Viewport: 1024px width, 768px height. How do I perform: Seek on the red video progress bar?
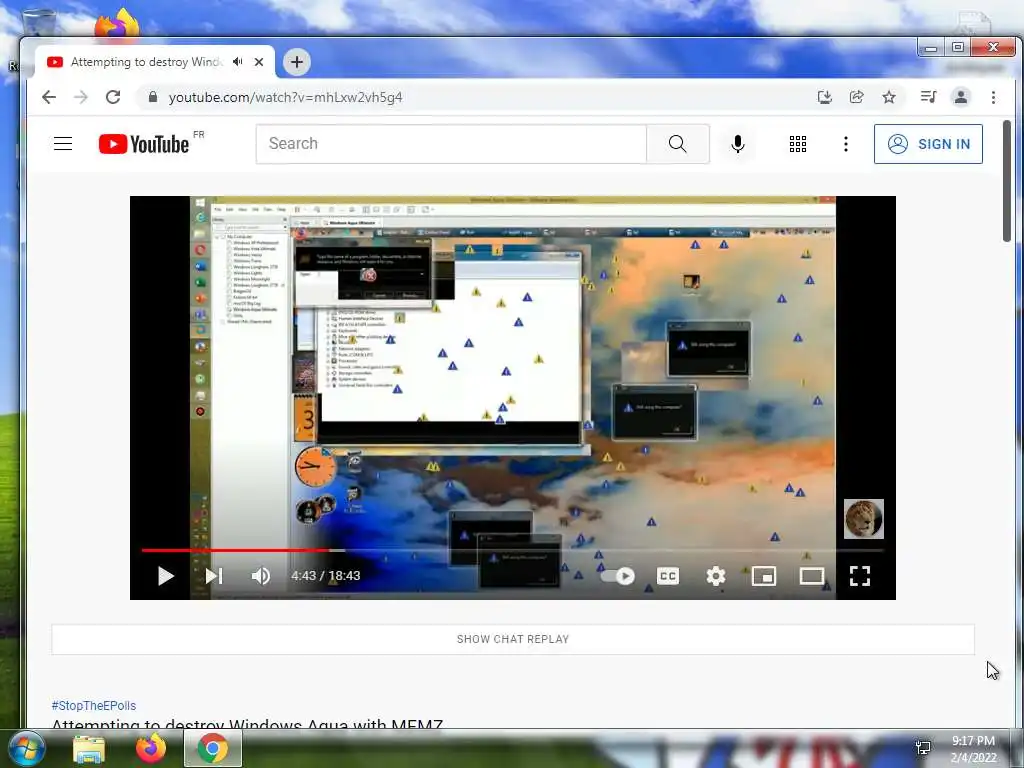click(236, 551)
